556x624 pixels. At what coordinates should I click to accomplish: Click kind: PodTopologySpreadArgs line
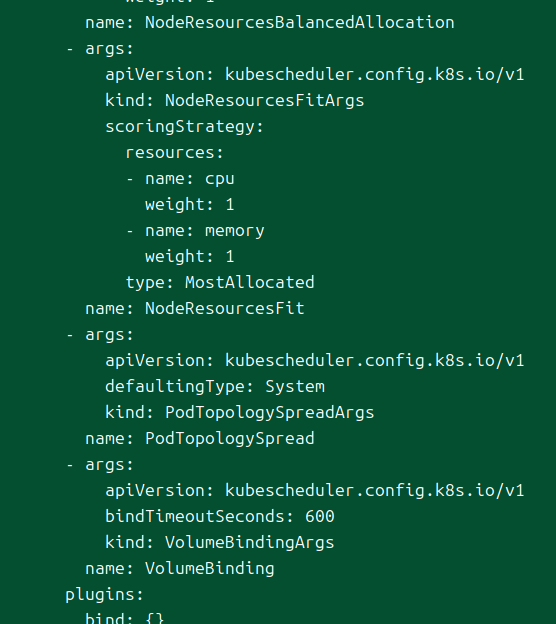pyautogui.click(x=240, y=413)
